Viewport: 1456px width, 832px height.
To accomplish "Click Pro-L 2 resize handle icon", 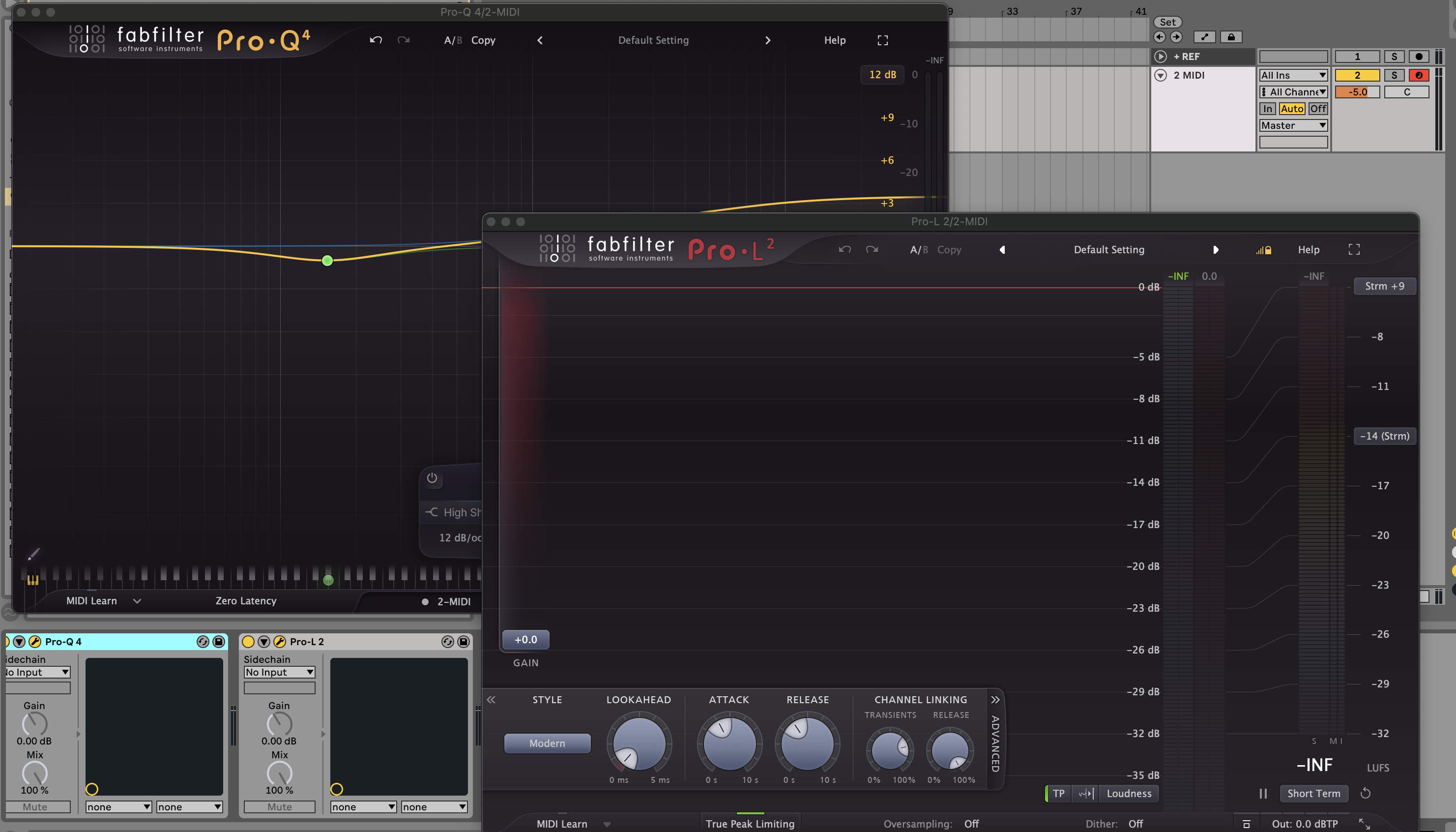I will pyautogui.click(x=1364, y=824).
